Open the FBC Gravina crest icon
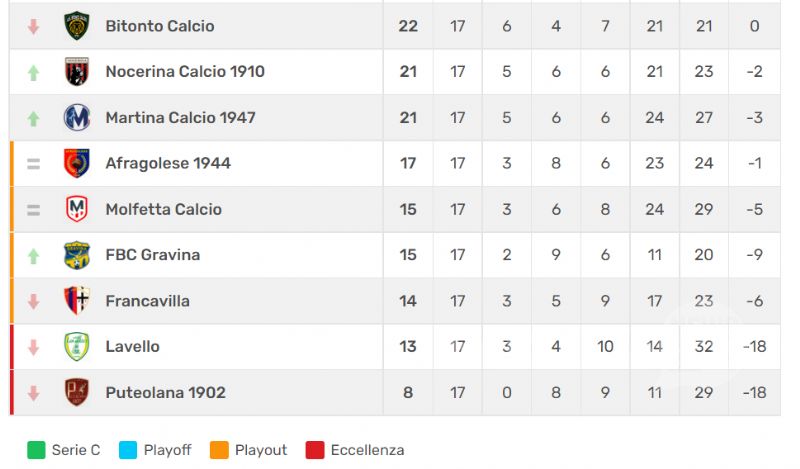Viewport: 800px width, 469px height. coord(77,255)
